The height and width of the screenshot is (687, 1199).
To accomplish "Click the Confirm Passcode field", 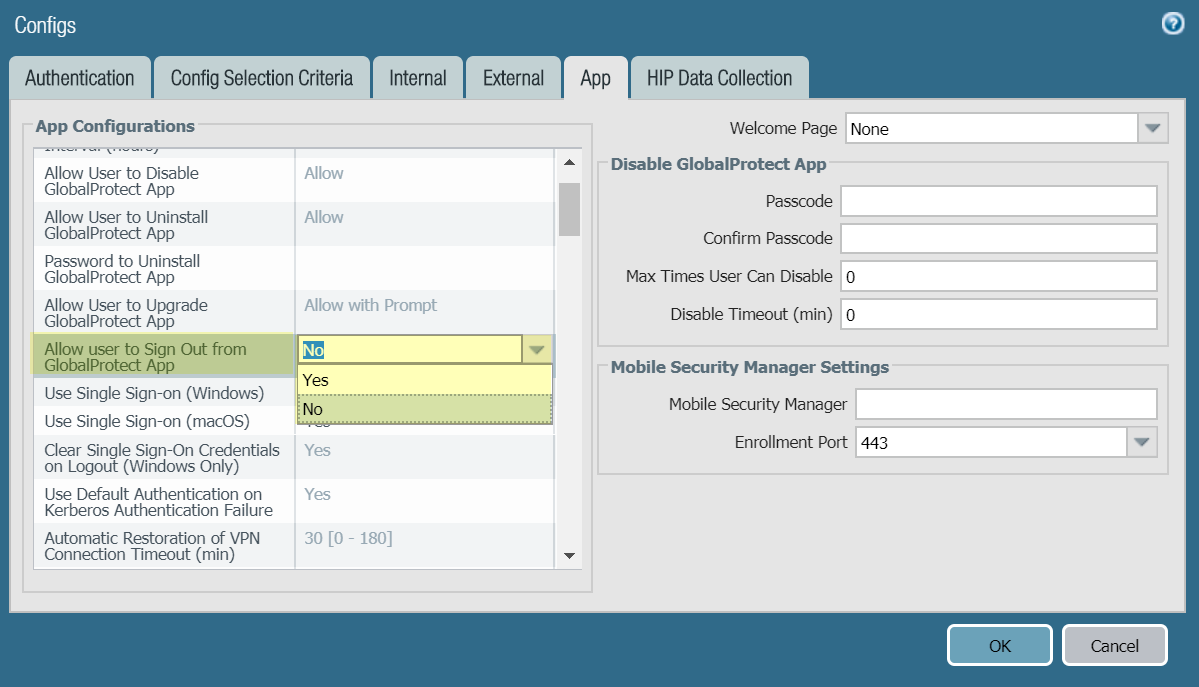I will click(998, 238).
